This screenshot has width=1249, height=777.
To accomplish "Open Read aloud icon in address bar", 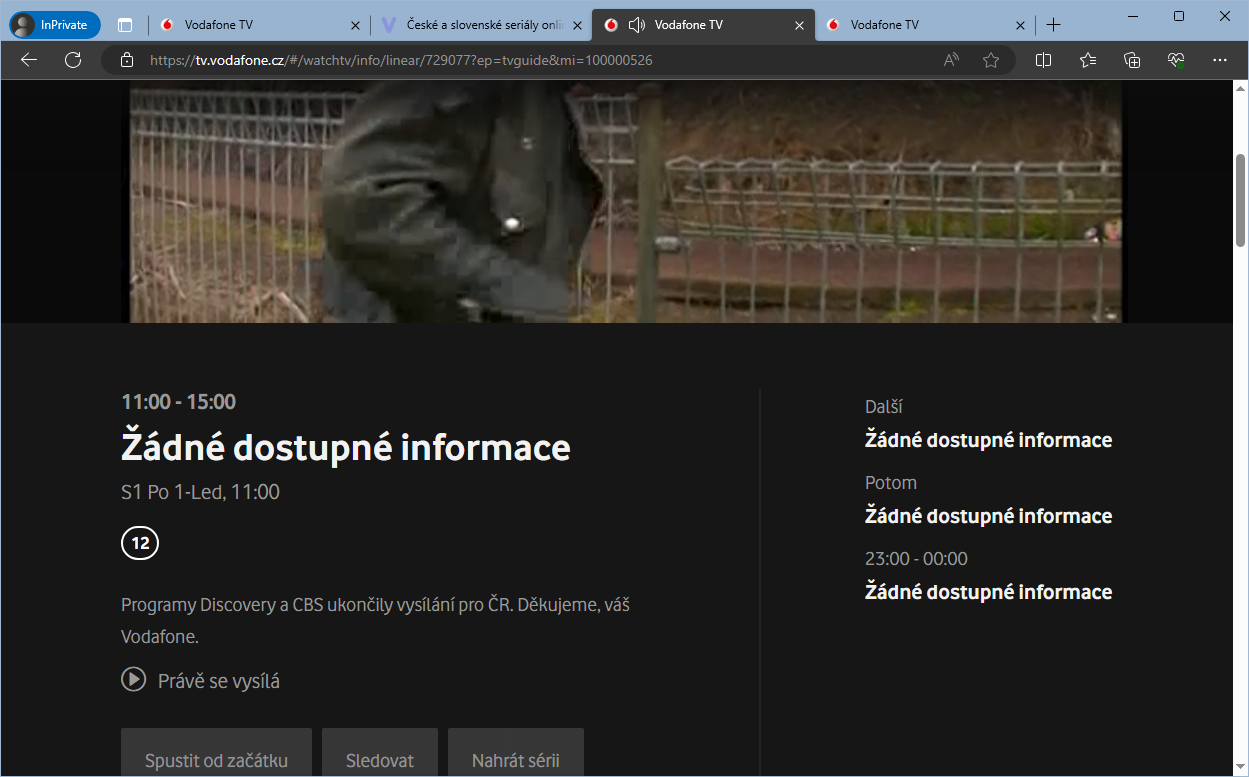I will pyautogui.click(x=951, y=60).
